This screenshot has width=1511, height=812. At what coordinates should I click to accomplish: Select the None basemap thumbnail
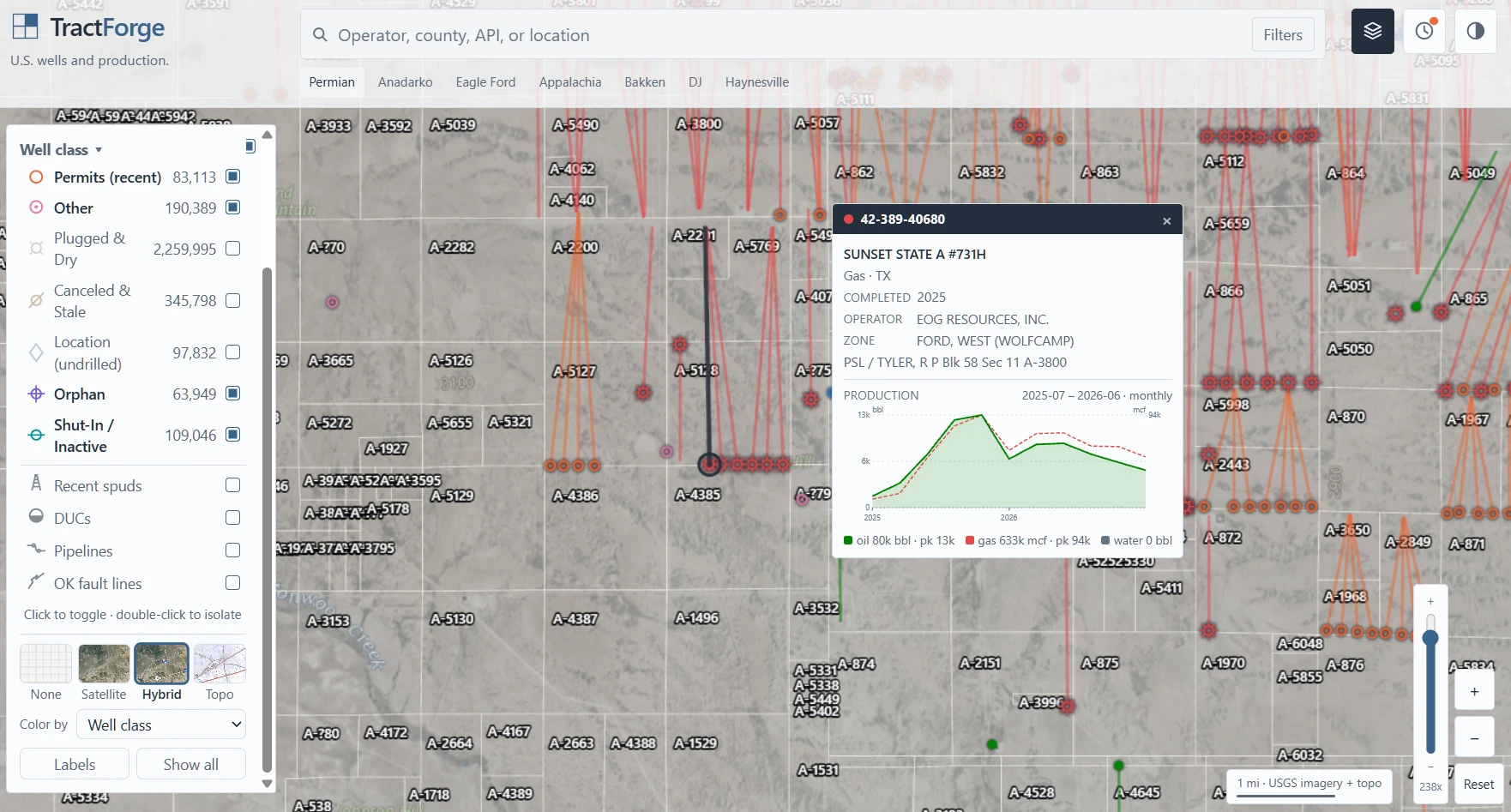click(46, 665)
